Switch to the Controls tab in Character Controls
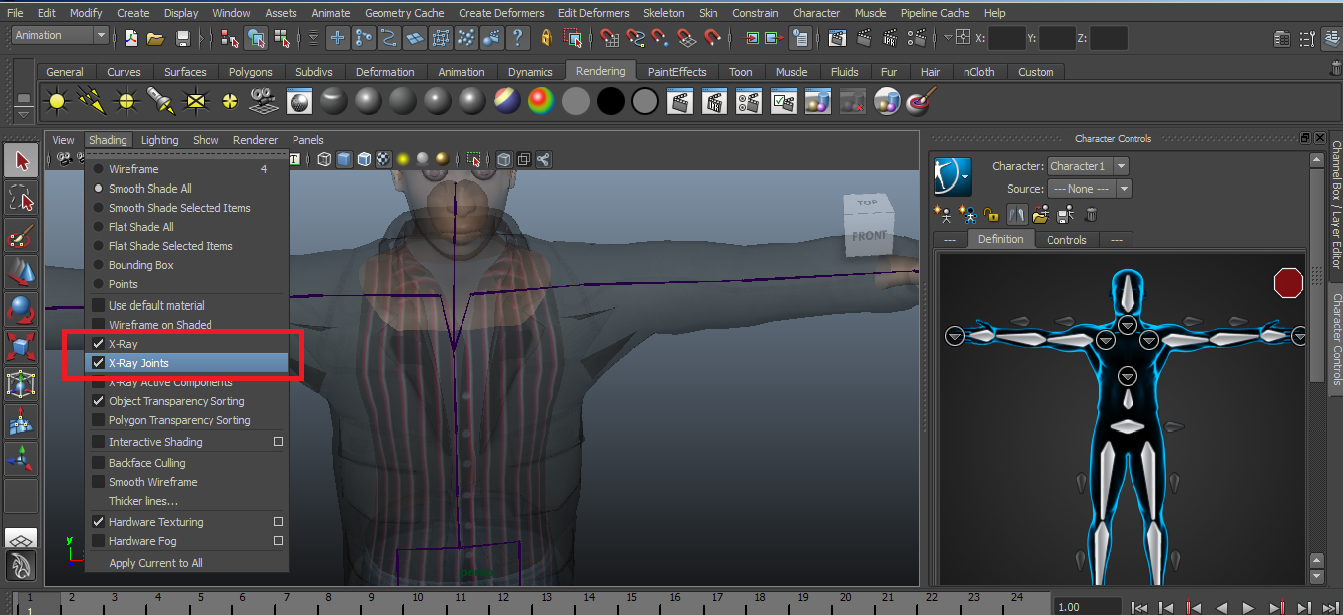 1066,239
